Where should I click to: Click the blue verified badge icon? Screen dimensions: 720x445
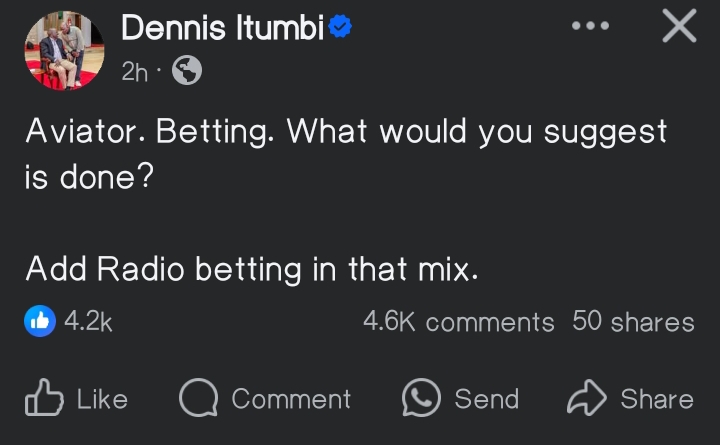(340, 30)
